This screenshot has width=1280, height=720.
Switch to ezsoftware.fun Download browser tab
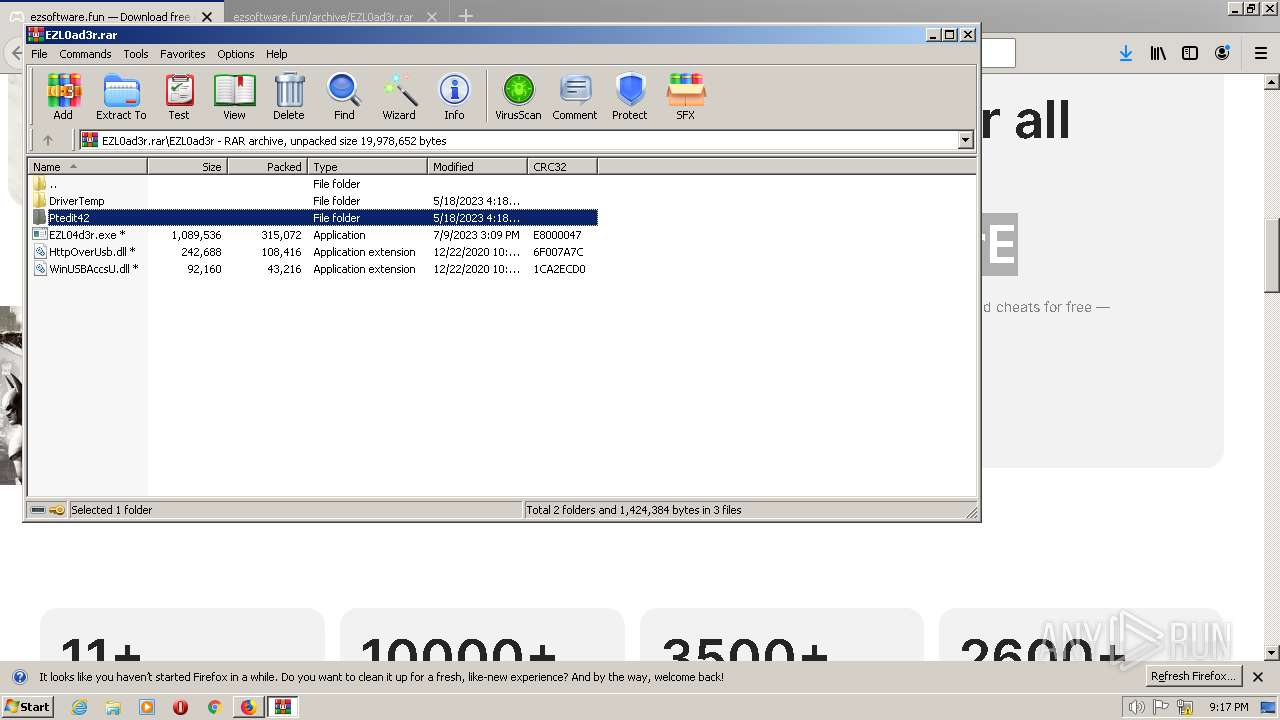pos(110,17)
